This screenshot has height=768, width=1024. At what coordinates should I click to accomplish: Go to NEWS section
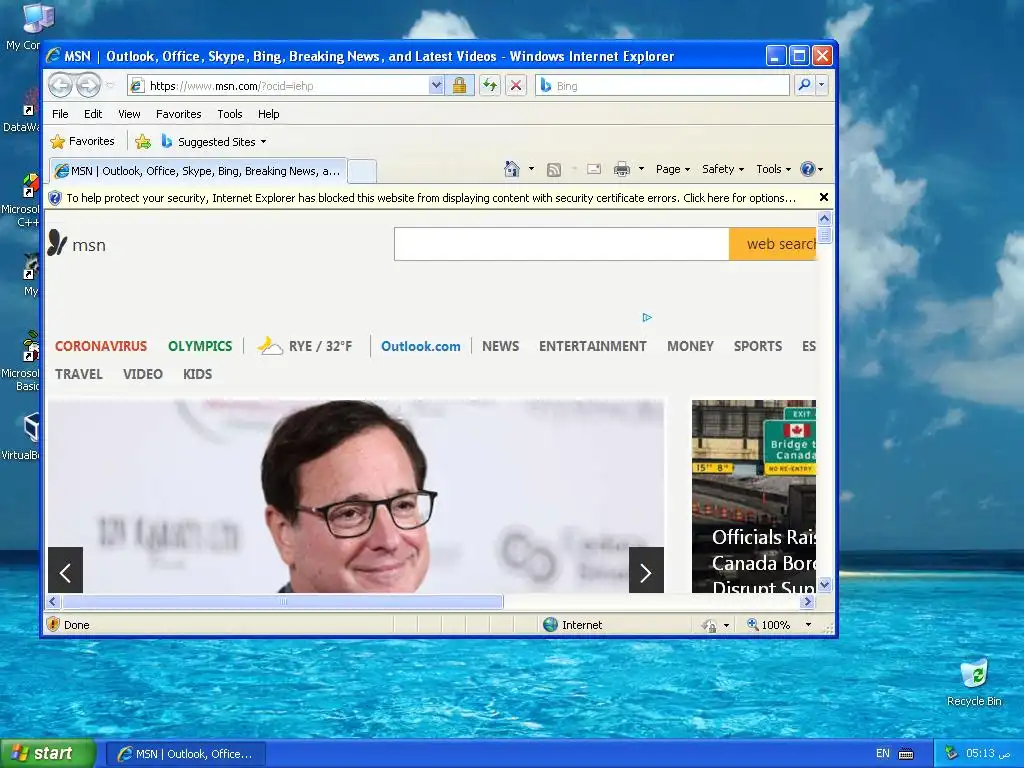[x=500, y=346]
